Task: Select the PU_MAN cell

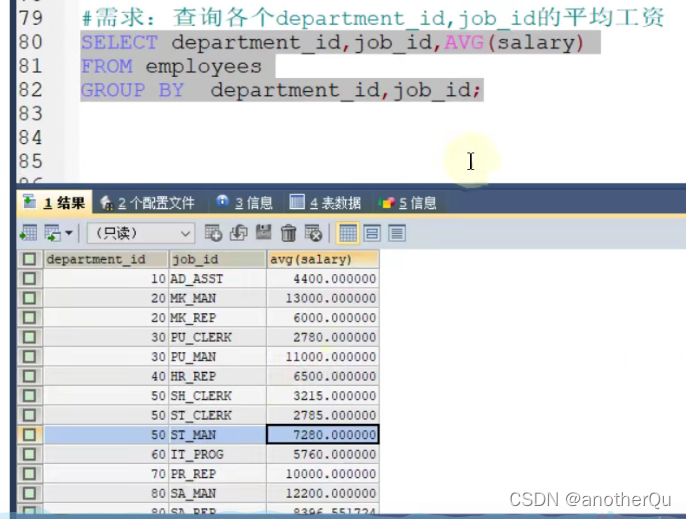Action: point(217,357)
